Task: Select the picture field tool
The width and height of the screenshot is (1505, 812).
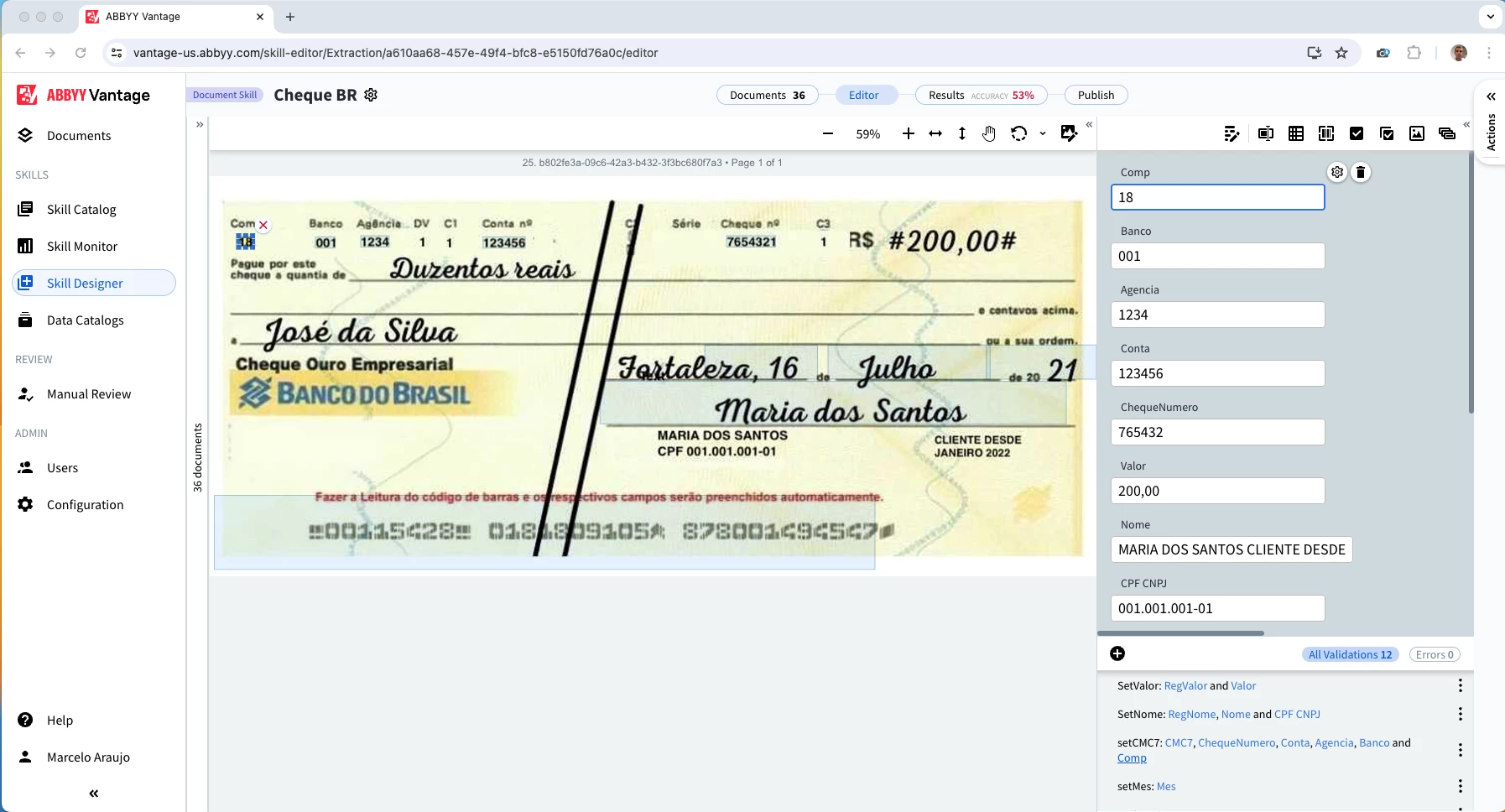Action: (x=1418, y=134)
